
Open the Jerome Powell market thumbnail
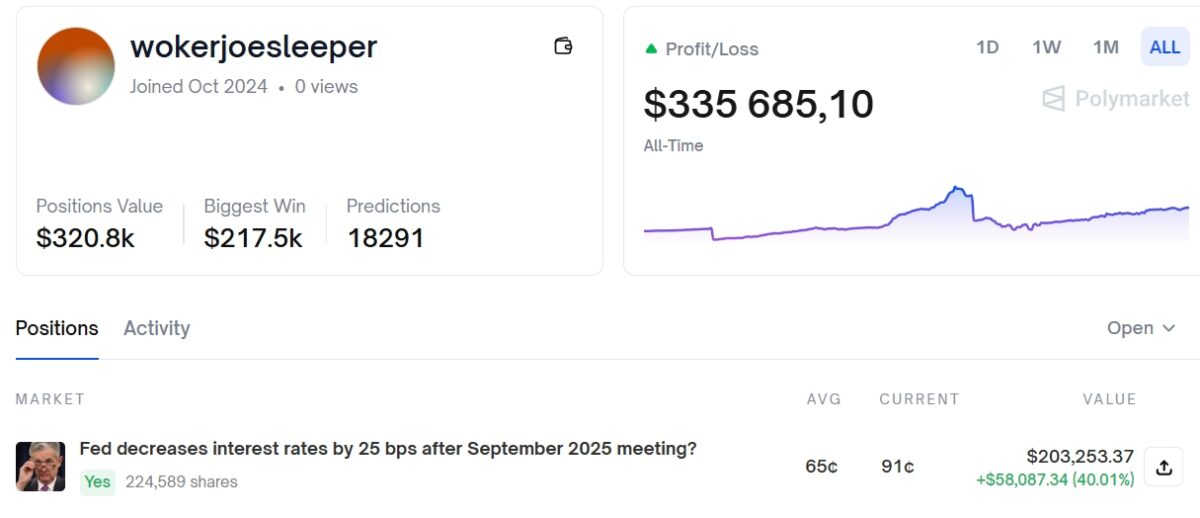40,466
